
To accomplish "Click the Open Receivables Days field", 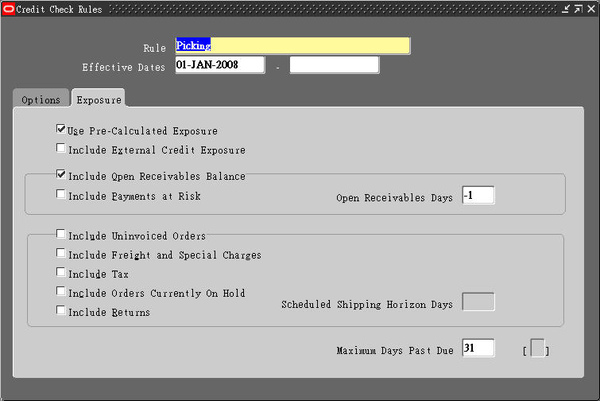I will (478, 196).
